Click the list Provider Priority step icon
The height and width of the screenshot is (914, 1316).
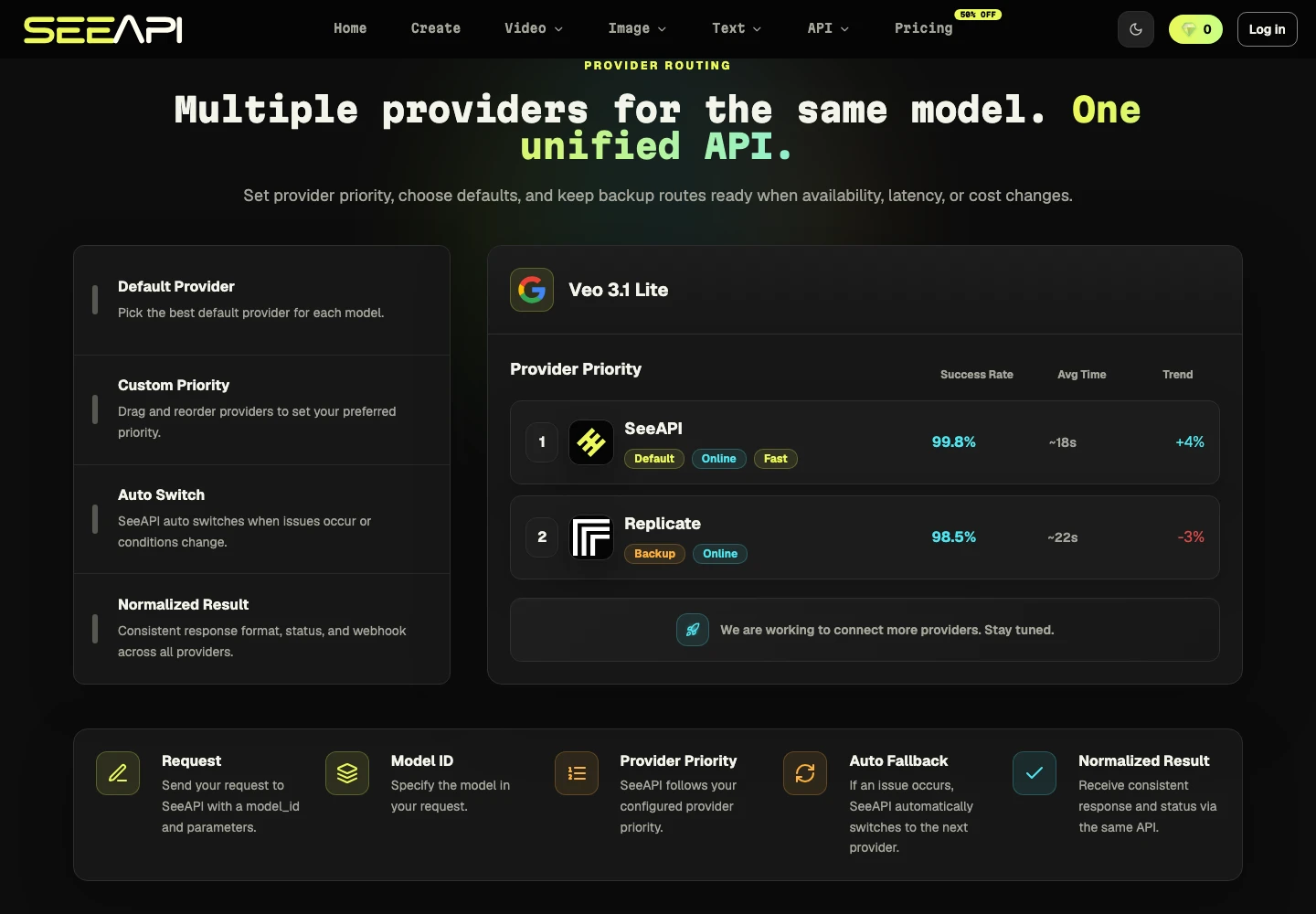577,773
